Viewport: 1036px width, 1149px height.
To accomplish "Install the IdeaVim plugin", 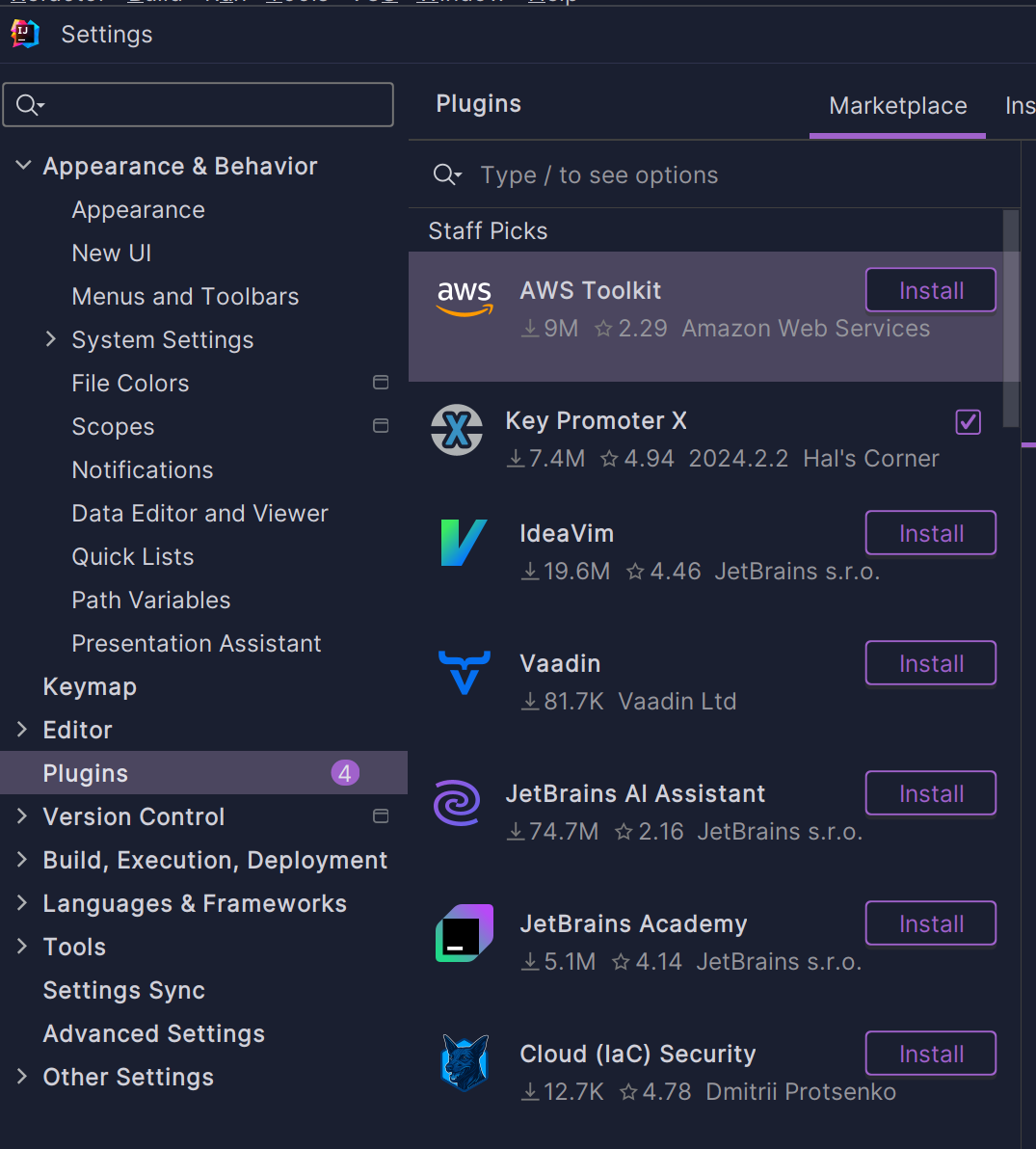I will (x=931, y=533).
